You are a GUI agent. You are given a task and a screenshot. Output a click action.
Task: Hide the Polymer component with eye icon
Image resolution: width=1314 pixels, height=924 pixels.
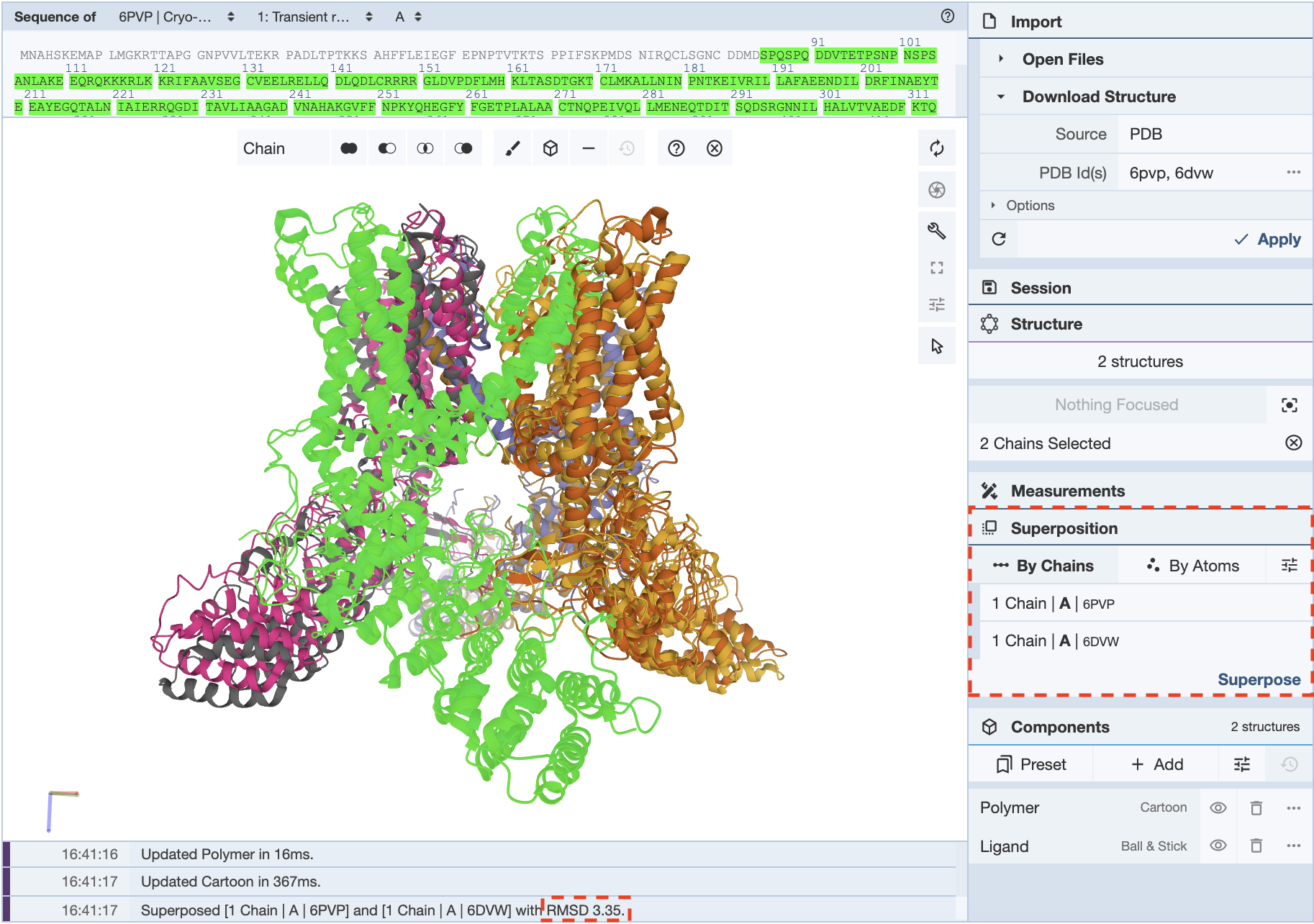point(1218,807)
